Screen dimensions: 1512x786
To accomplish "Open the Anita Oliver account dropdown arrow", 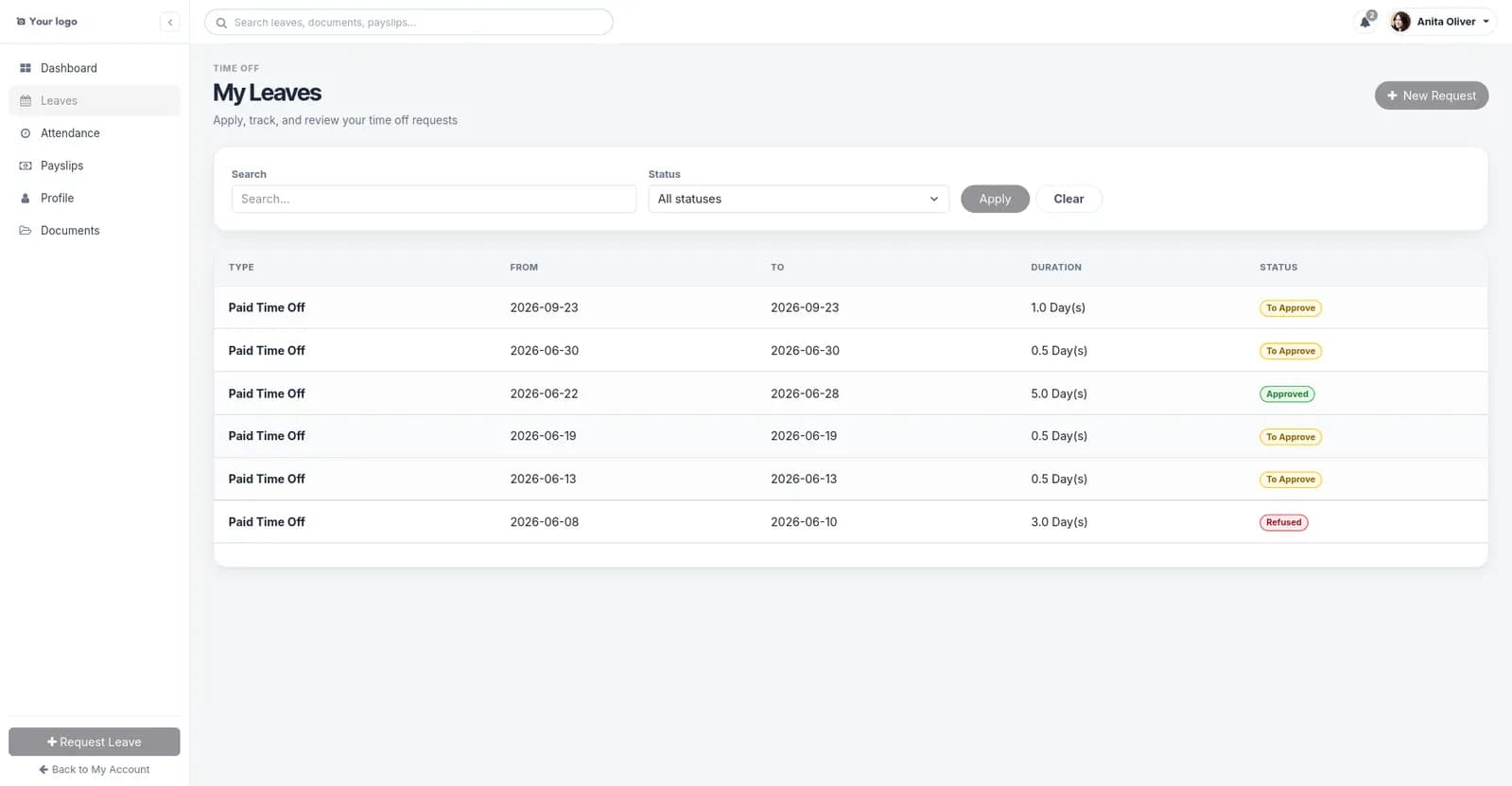I will [1486, 22].
